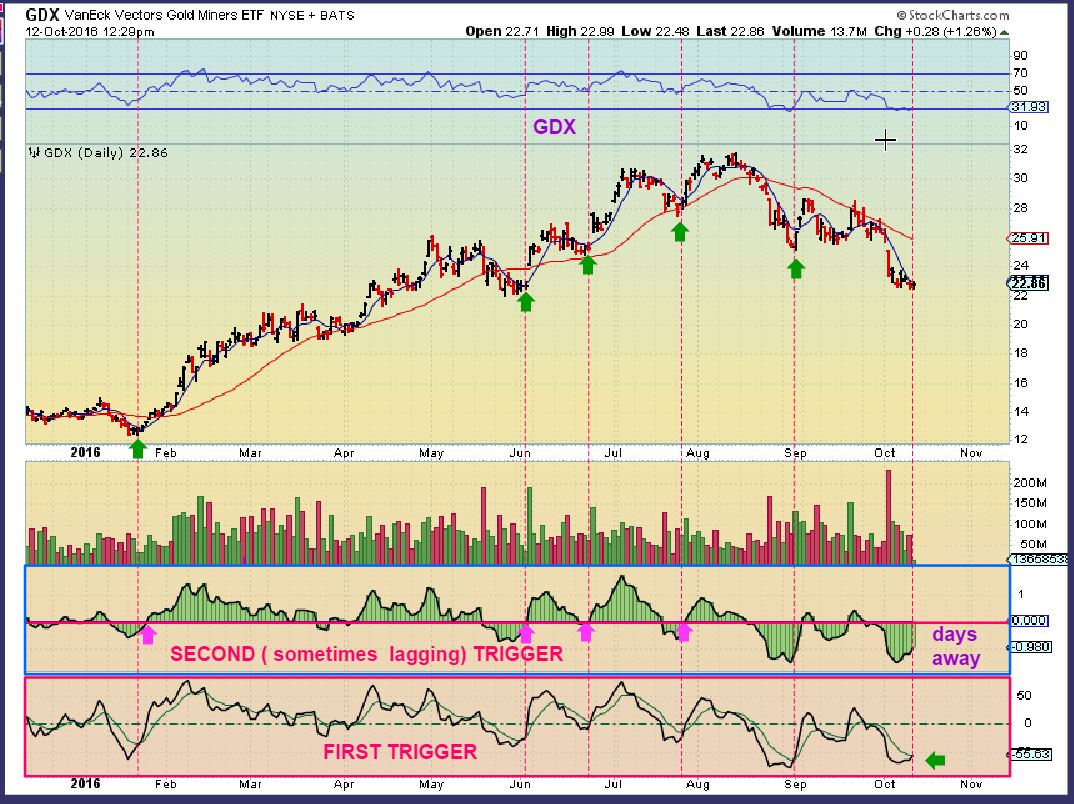The image size is (1074, 804).
Task: Click the -55.63 oscillator value label
Action: [1029, 754]
